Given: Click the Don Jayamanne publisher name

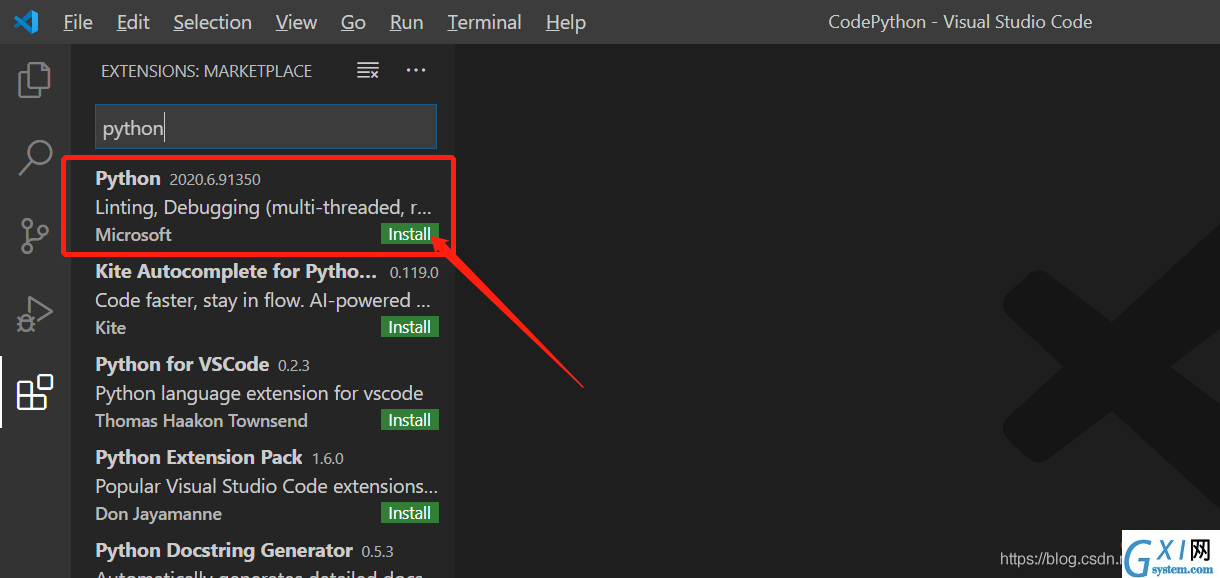Looking at the screenshot, I should click(x=158, y=513).
